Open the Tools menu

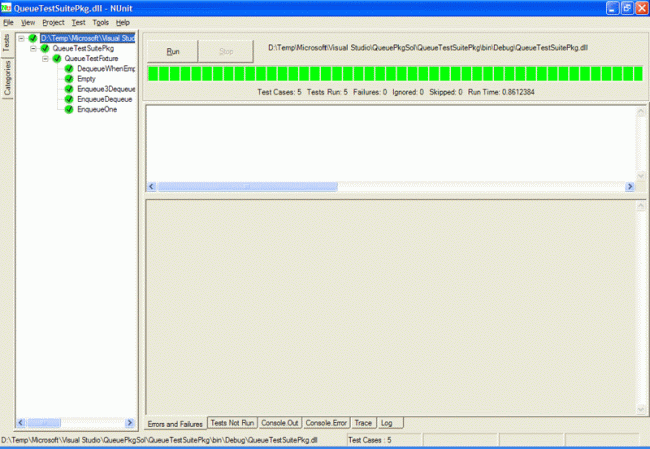tap(101, 22)
